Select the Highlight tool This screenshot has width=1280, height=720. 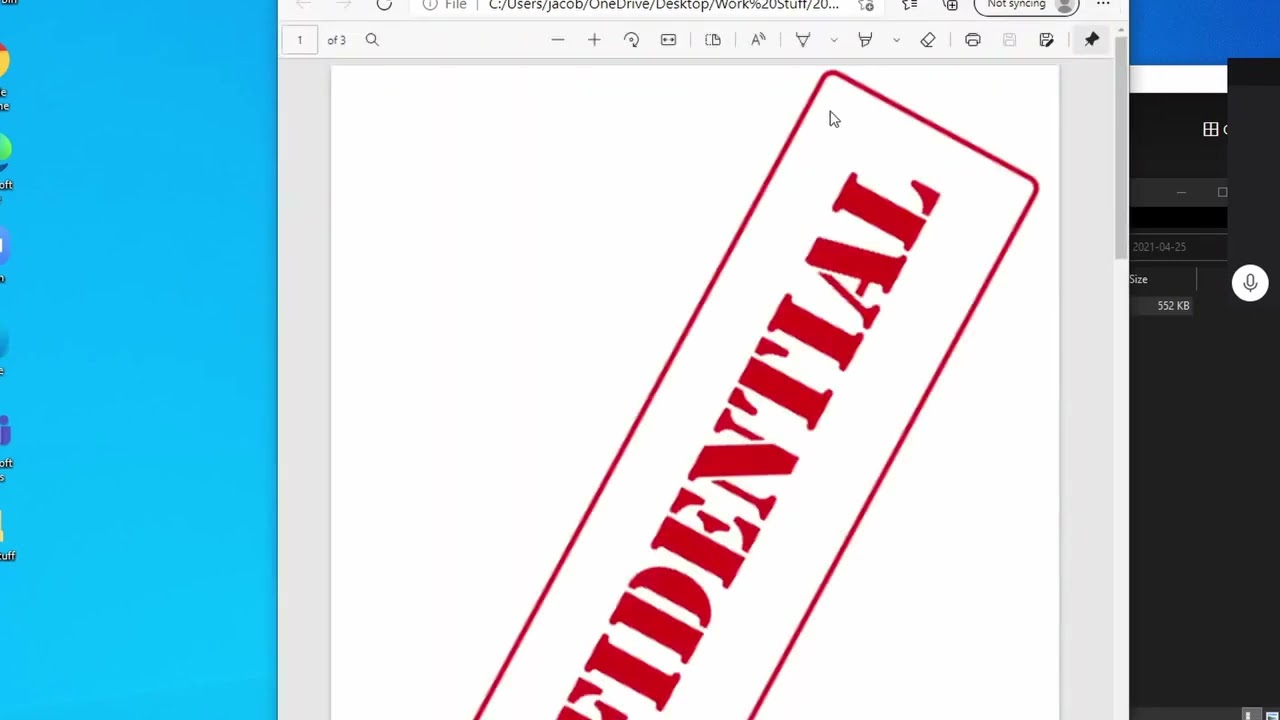click(865, 40)
